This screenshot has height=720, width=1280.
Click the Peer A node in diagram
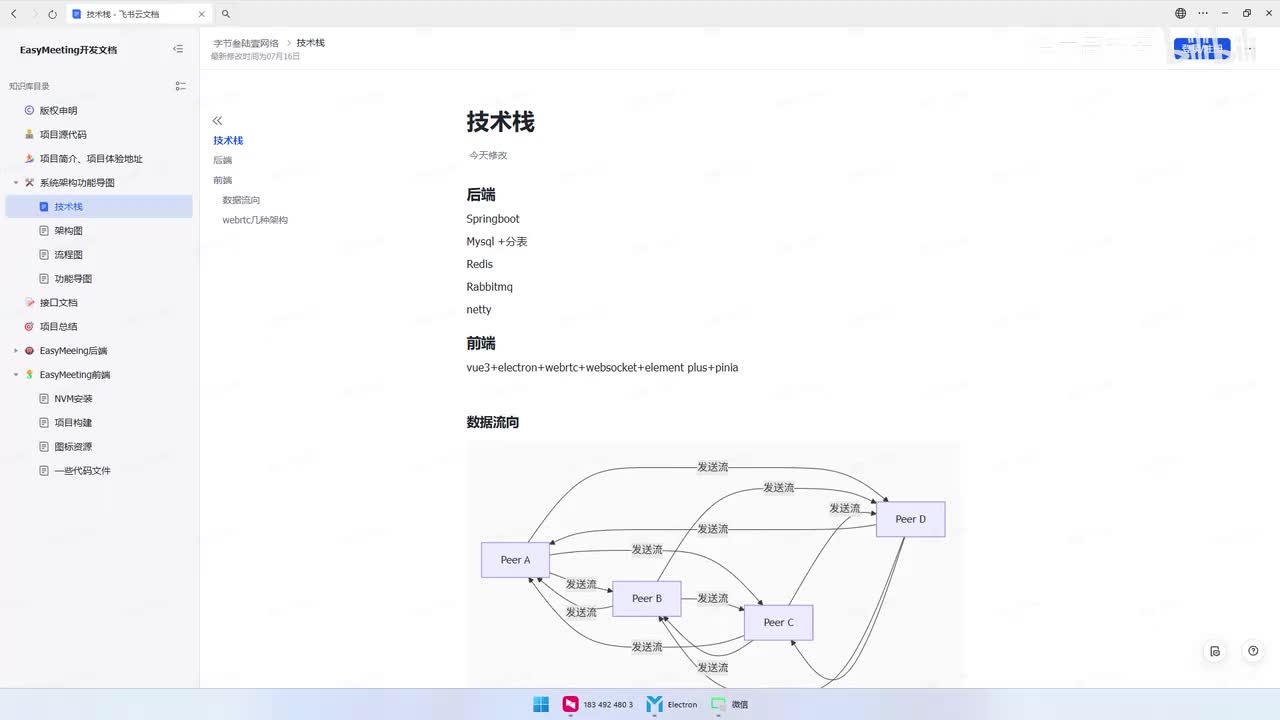(x=515, y=560)
